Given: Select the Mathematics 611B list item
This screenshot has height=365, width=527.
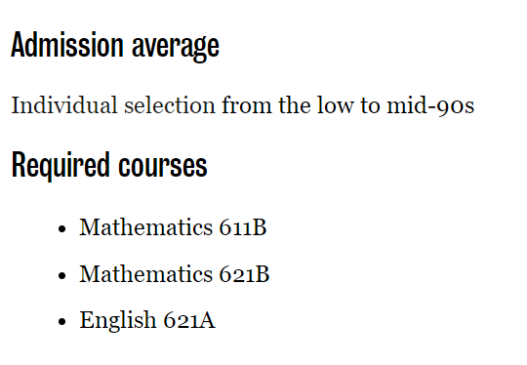Looking at the screenshot, I should point(173,227).
